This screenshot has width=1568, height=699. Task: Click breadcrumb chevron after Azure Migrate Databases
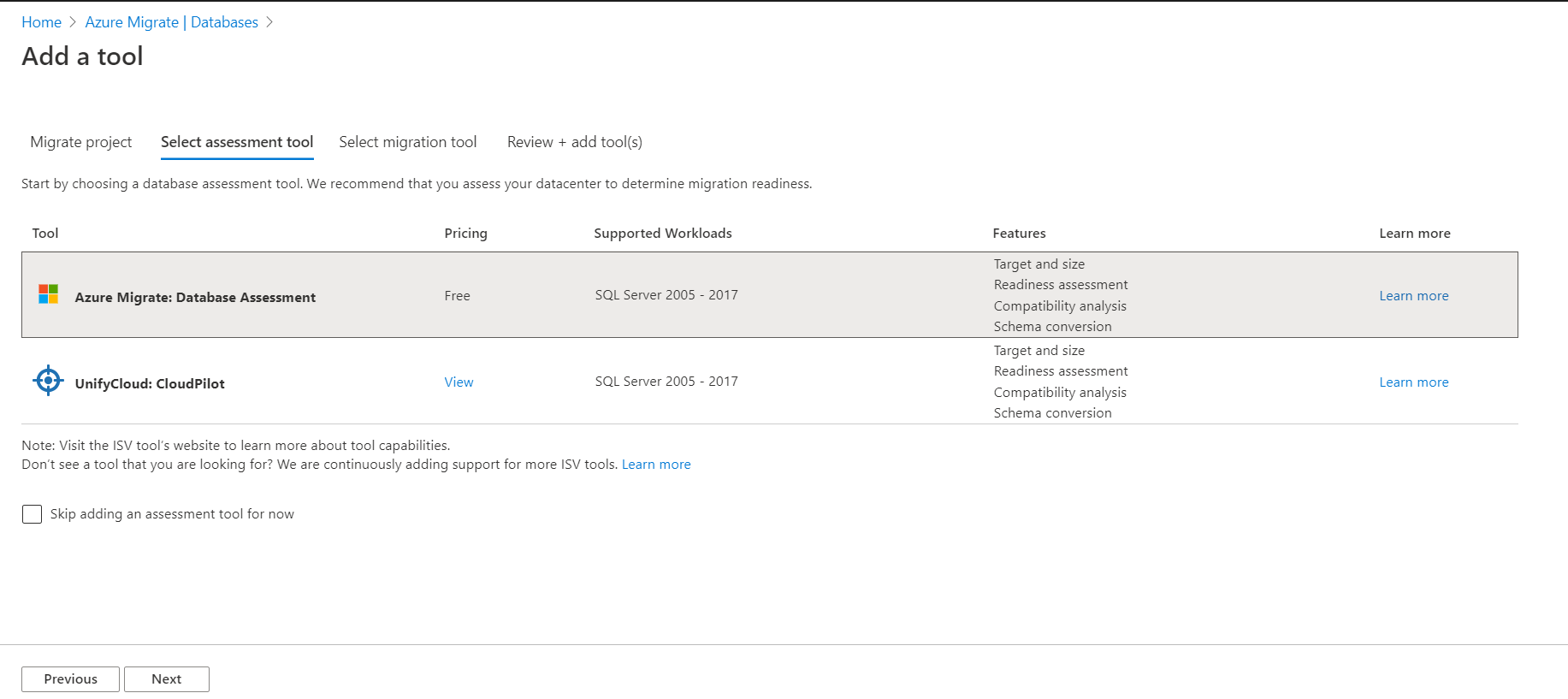[269, 22]
